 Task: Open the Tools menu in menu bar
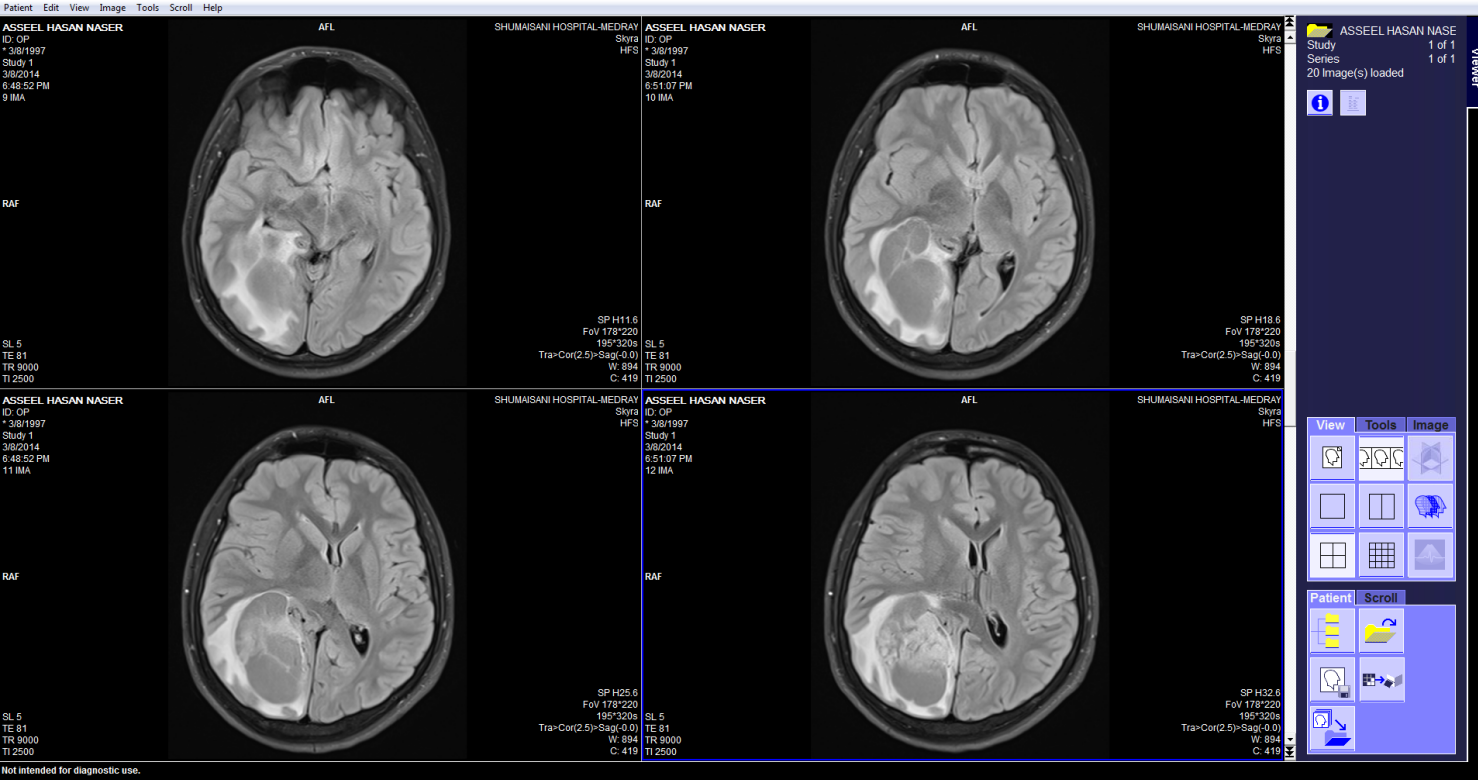[148, 7]
